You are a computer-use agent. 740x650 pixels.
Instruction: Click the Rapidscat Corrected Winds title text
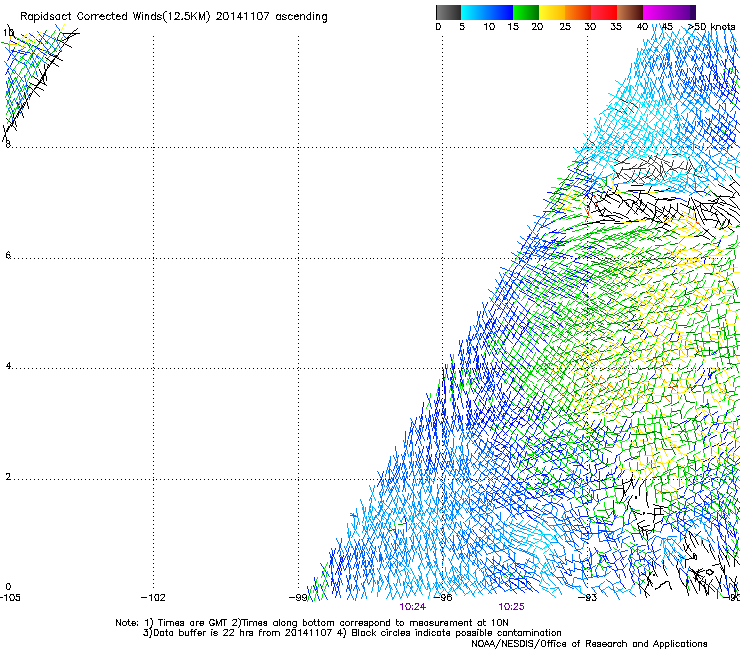pyautogui.click(x=174, y=17)
